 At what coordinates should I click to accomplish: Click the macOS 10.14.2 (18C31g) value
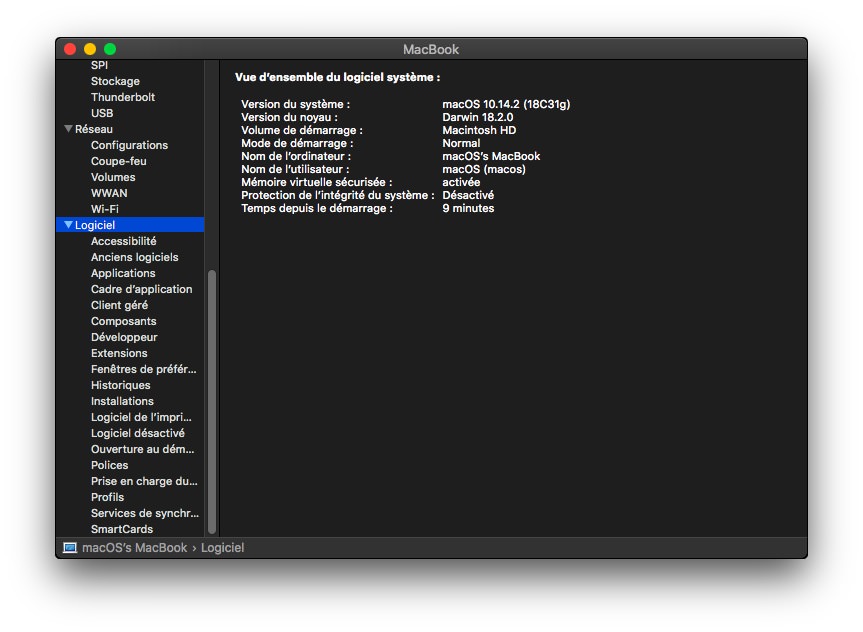pyautogui.click(x=506, y=103)
